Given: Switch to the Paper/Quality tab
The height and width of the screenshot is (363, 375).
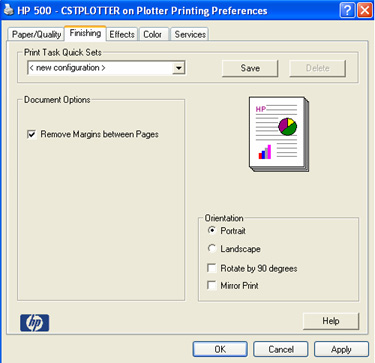Looking at the screenshot, I should tap(36, 34).
